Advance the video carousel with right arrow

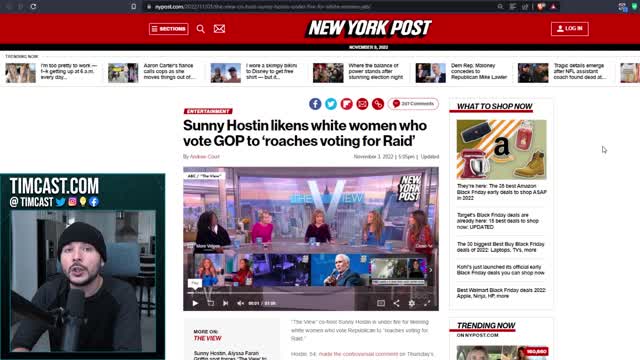pos(430,270)
